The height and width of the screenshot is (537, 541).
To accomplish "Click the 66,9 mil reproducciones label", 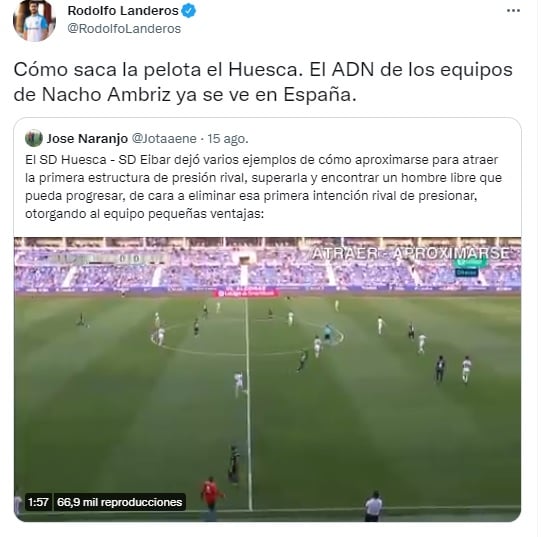I will tap(119, 502).
